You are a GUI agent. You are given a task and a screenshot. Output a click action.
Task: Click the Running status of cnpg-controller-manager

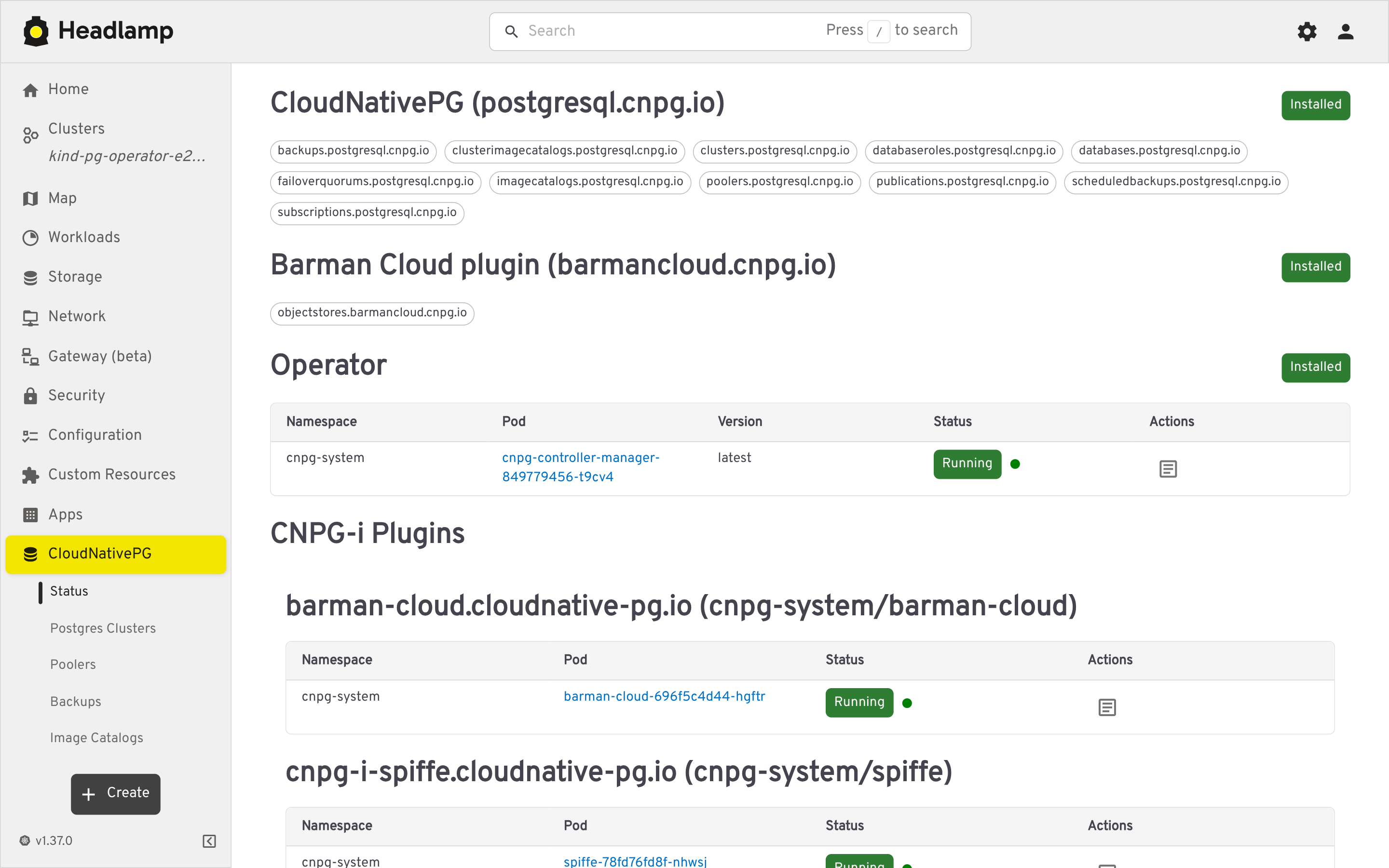967,464
